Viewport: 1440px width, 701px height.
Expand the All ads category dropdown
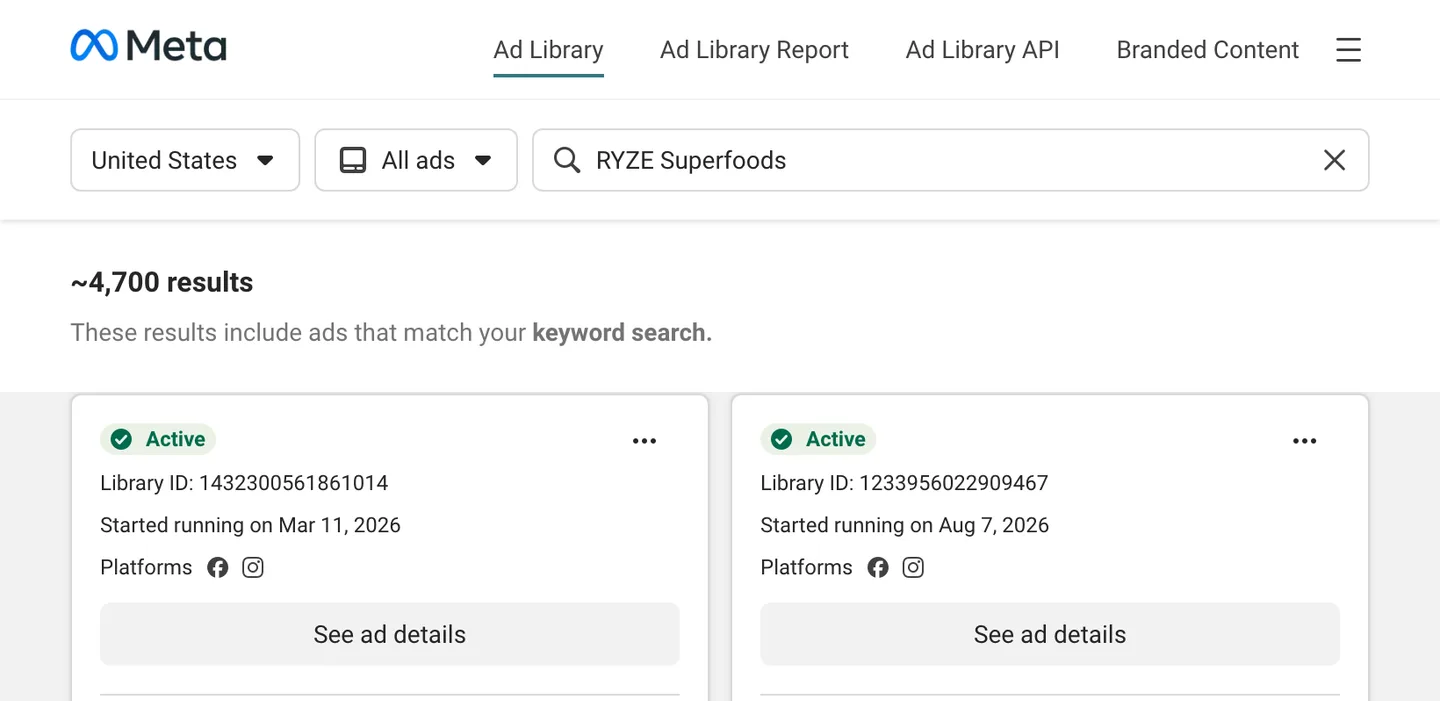pos(416,160)
